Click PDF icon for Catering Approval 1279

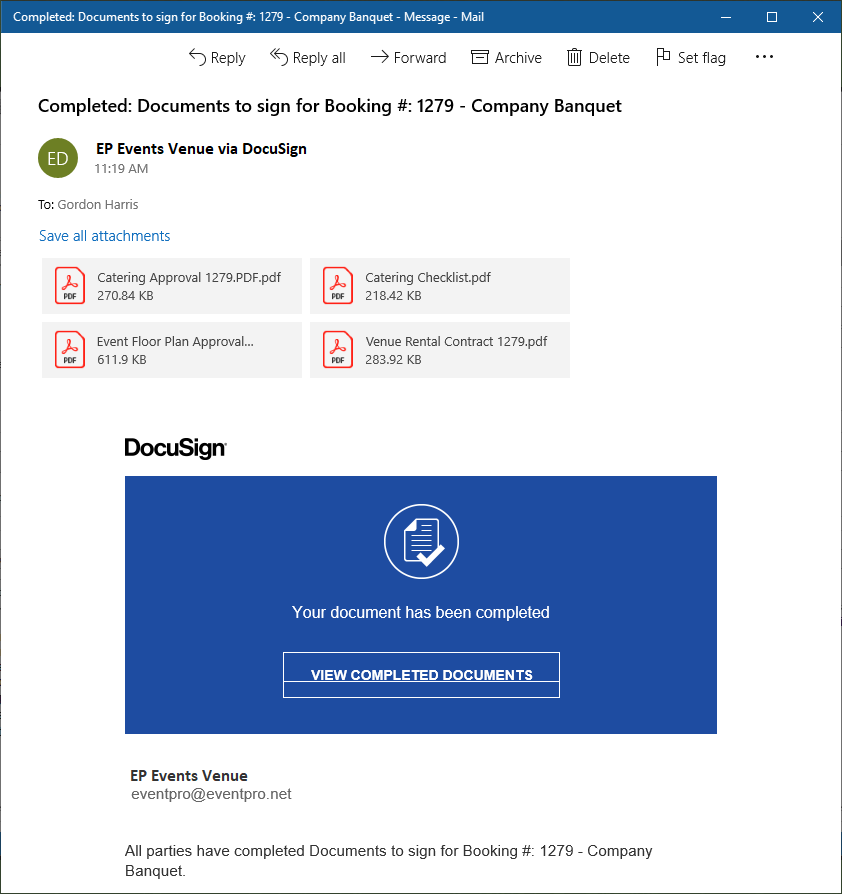pyautogui.click(x=70, y=286)
